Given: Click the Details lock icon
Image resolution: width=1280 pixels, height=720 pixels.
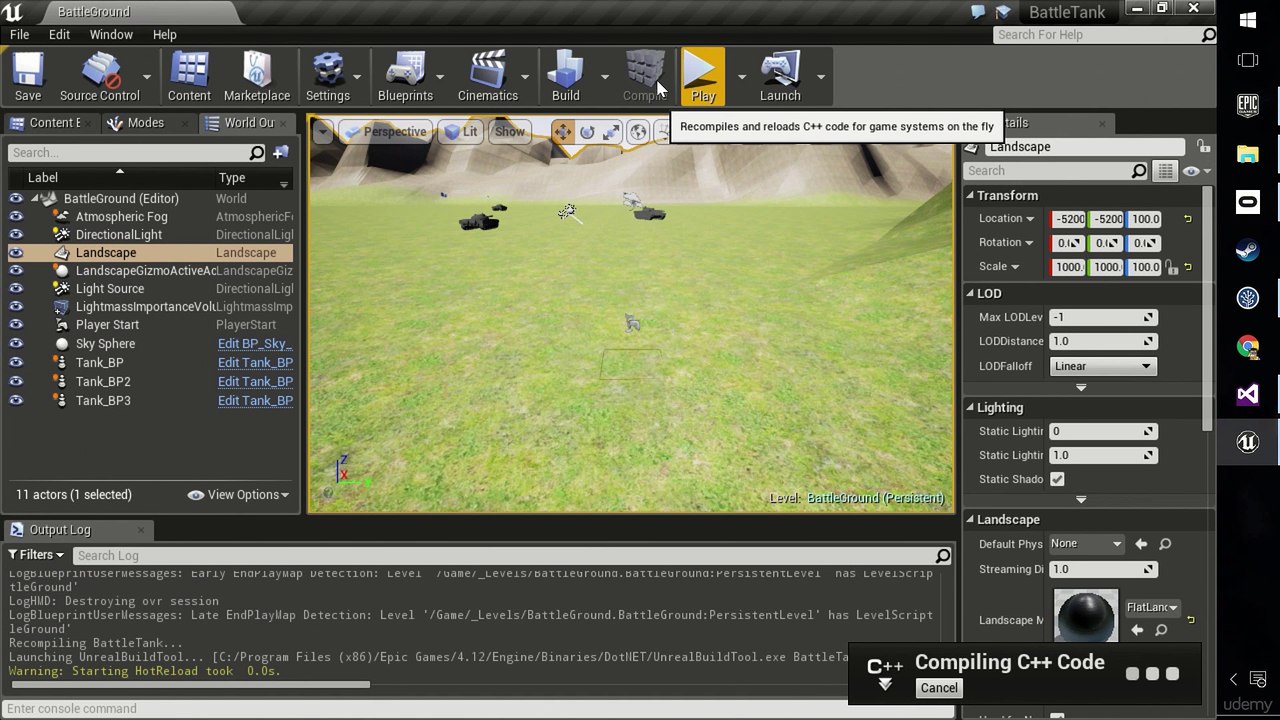Looking at the screenshot, I should coord(1203,147).
